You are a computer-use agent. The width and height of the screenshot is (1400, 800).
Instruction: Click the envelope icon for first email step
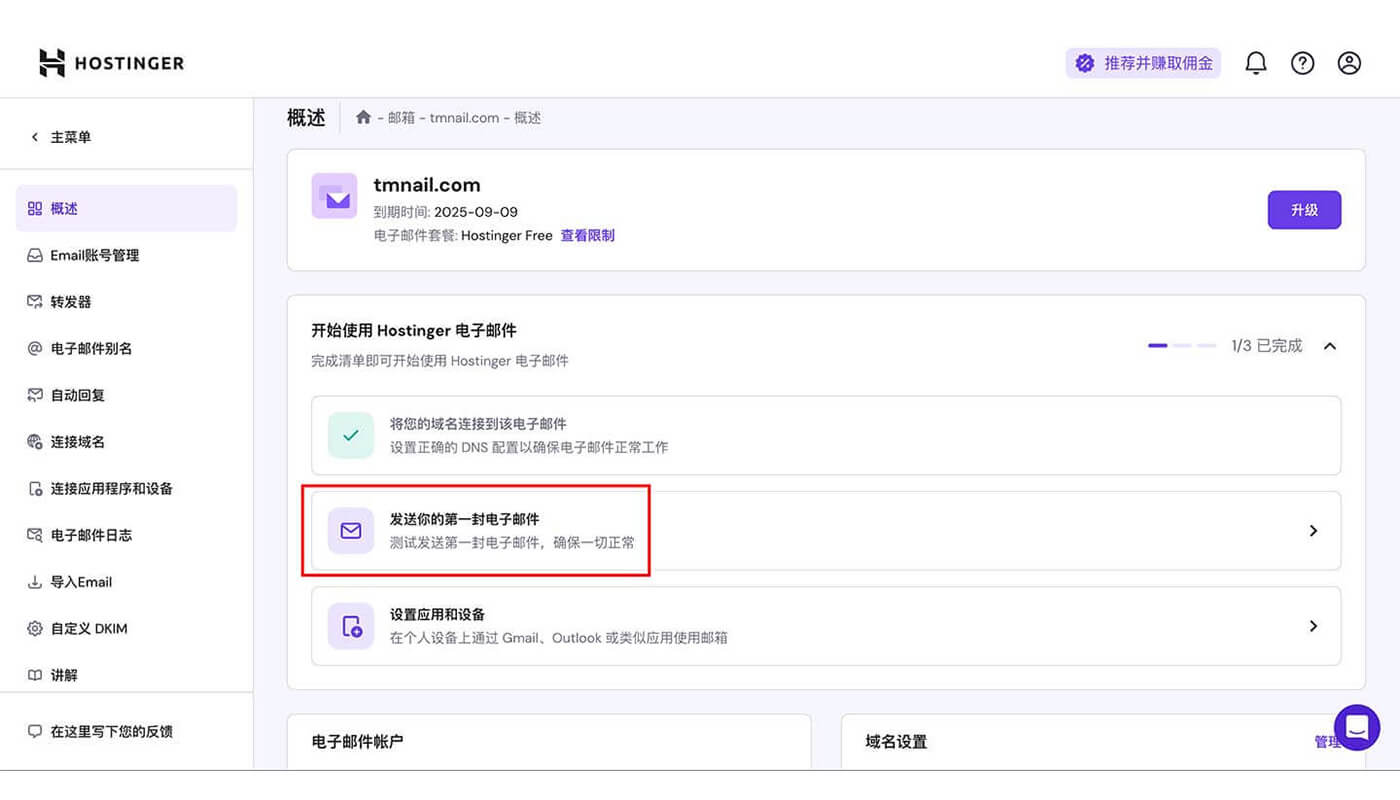pos(351,531)
